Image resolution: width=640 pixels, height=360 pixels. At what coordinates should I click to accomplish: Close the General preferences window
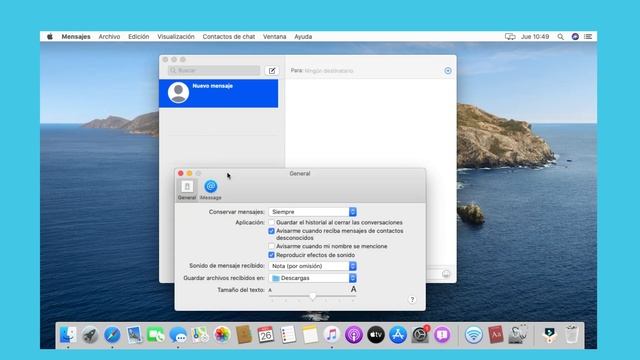pos(181,173)
